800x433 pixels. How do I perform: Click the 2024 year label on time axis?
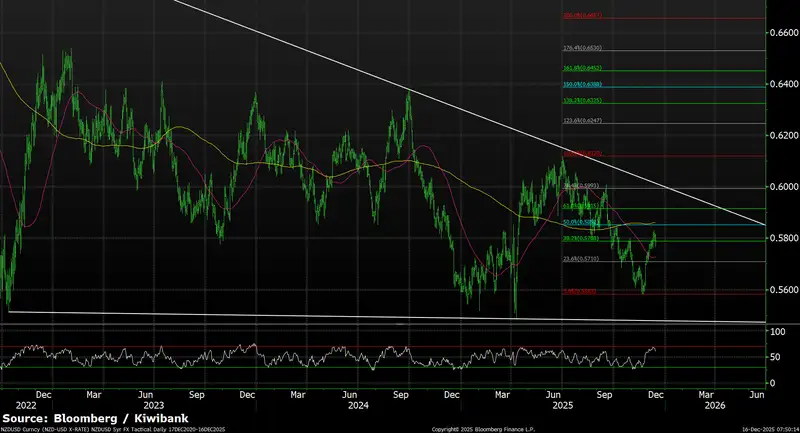358,405
